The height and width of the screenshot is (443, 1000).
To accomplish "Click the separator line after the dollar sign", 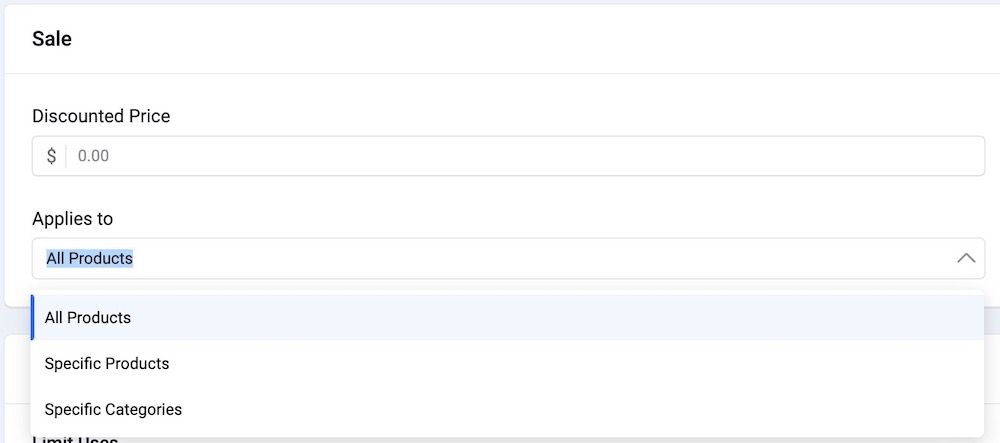I will click(66, 156).
